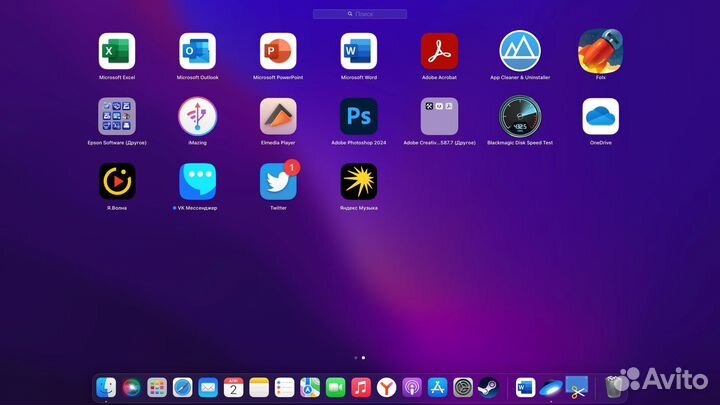This screenshot has height=405, width=720.
Task: Open System Preferences in the Dock
Action: tap(463, 388)
